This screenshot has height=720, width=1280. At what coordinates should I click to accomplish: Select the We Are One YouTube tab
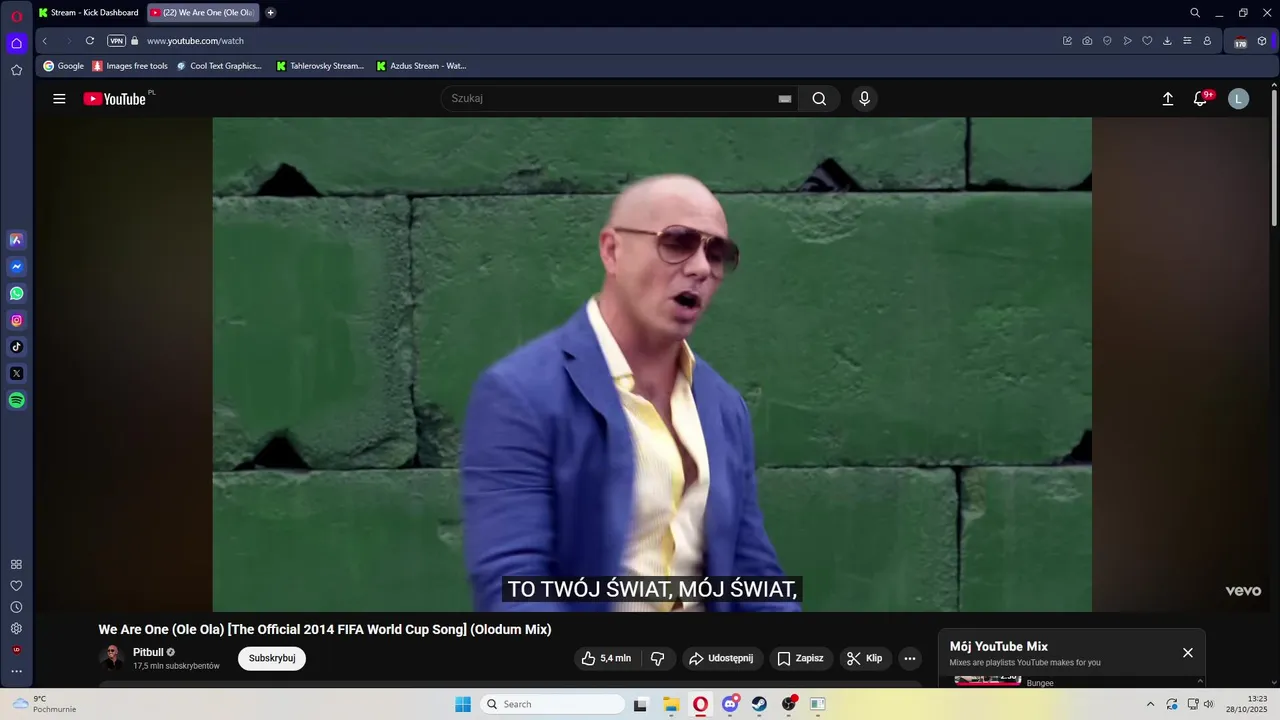203,13
